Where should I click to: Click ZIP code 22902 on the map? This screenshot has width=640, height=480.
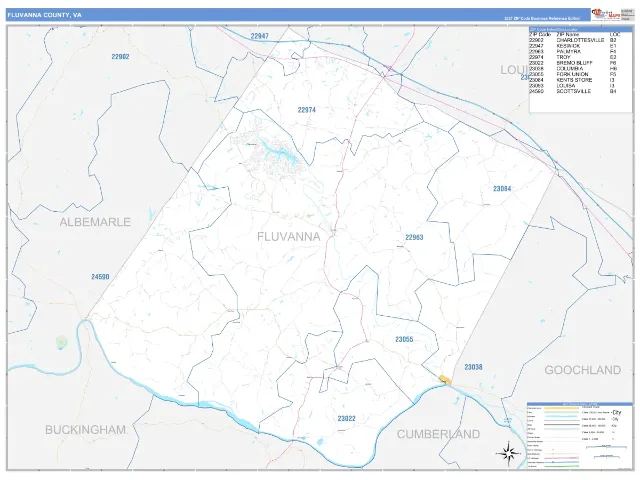120,57
